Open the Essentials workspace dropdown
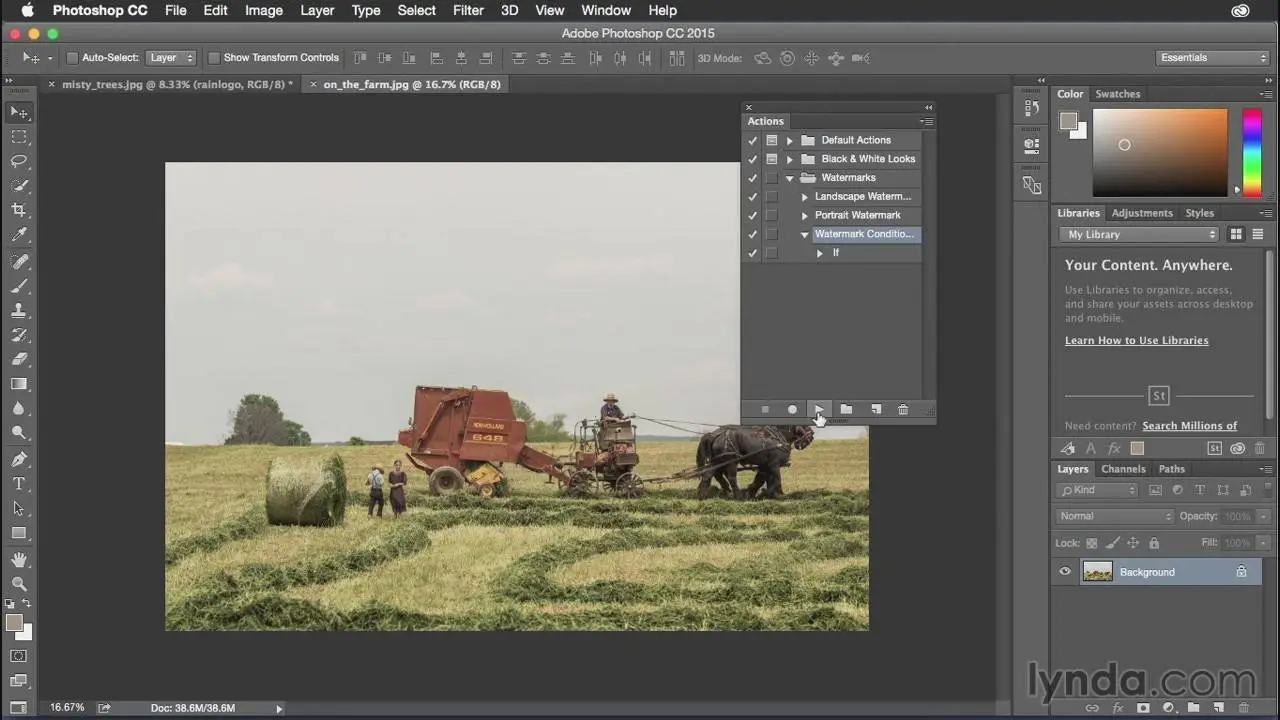 pyautogui.click(x=1212, y=58)
